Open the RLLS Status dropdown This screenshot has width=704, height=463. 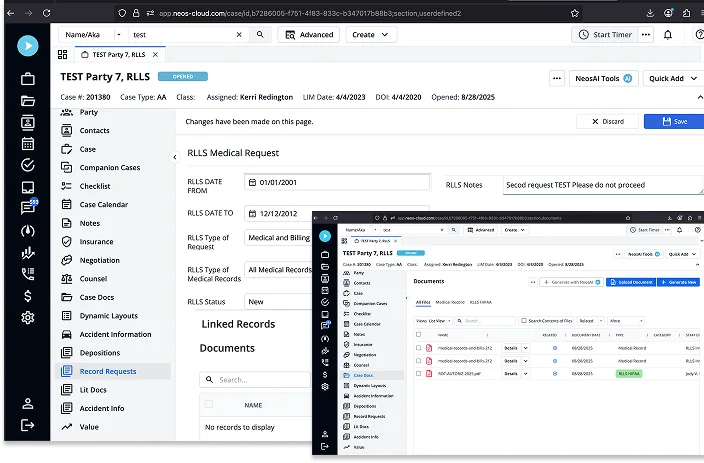point(279,302)
